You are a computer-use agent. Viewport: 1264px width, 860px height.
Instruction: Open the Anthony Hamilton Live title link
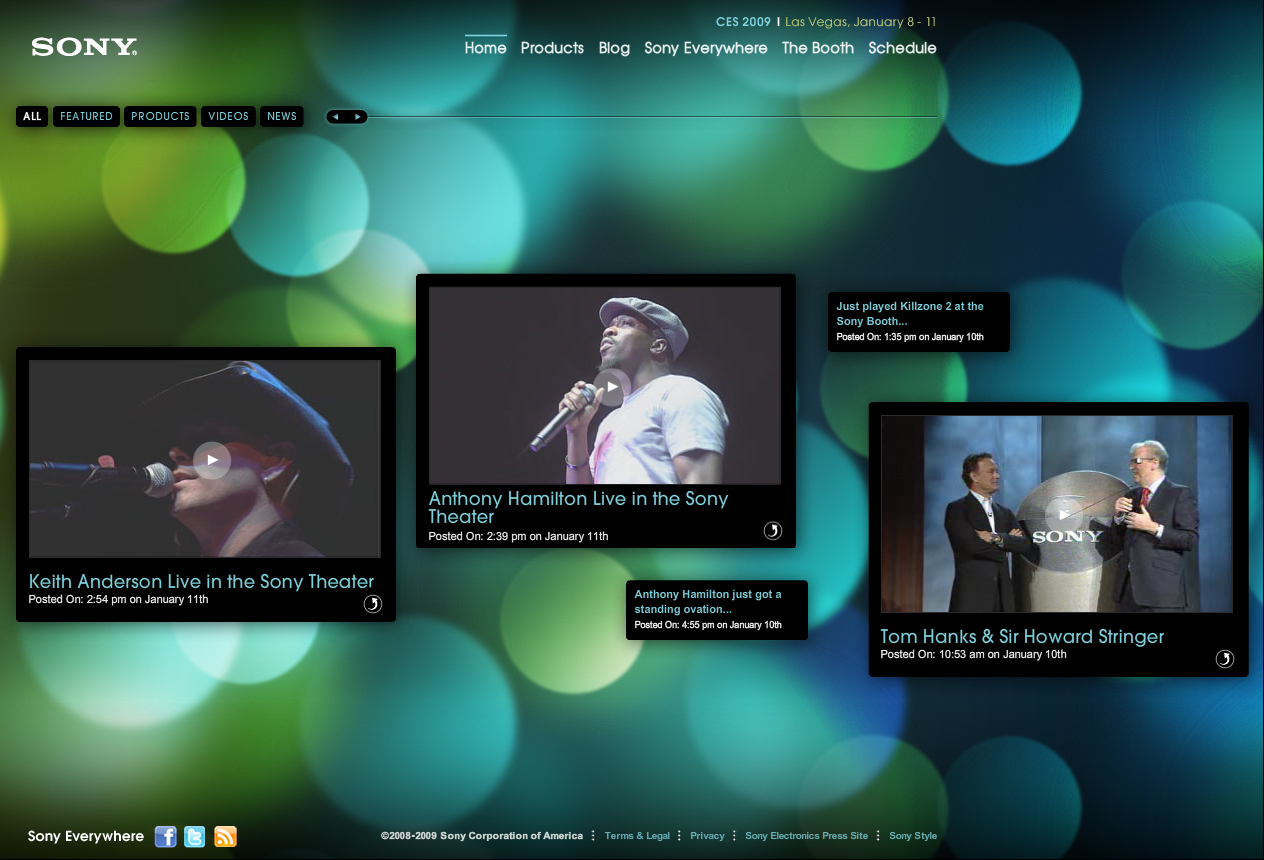(578, 507)
